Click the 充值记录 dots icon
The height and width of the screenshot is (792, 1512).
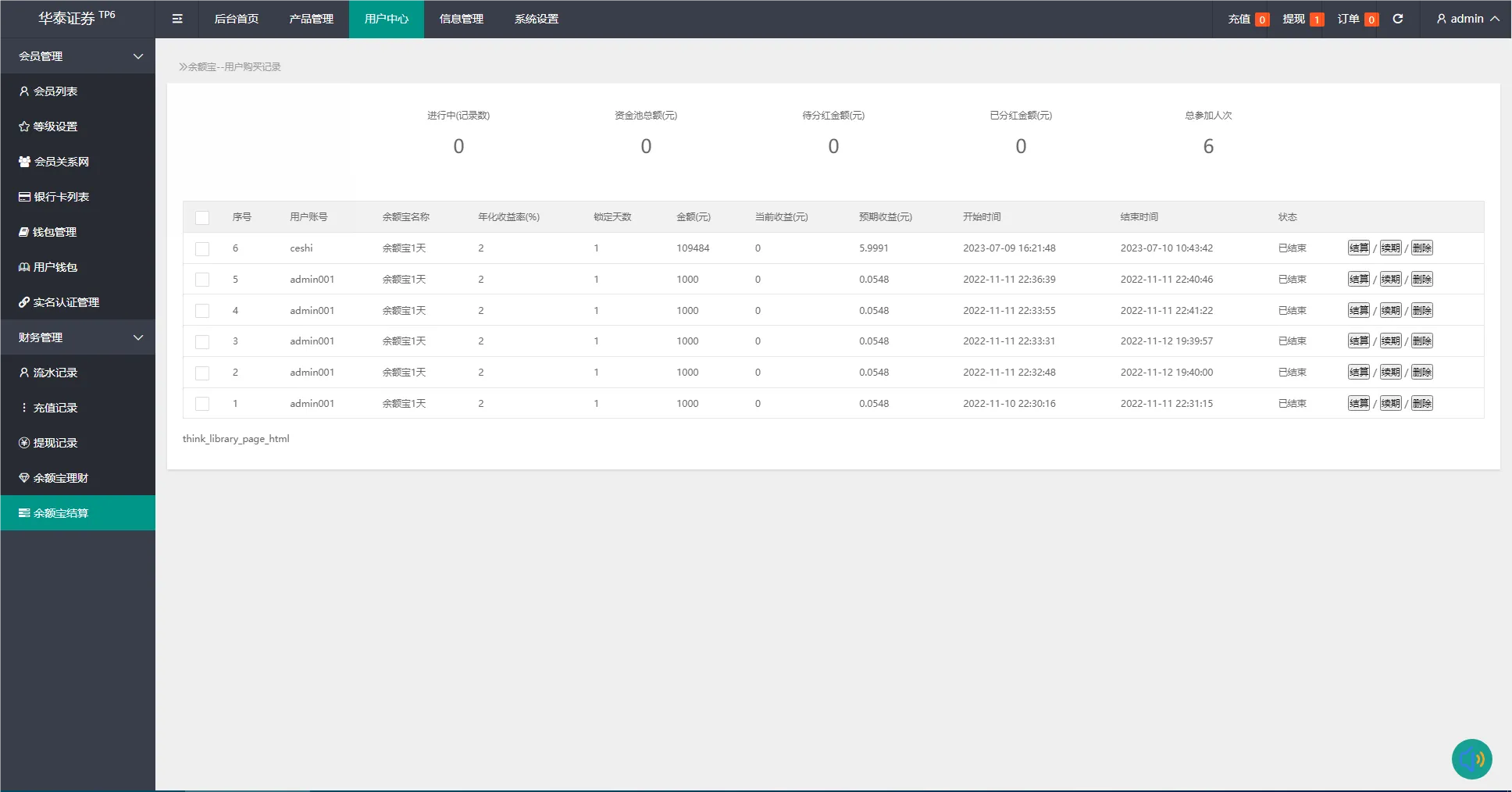[24, 408]
